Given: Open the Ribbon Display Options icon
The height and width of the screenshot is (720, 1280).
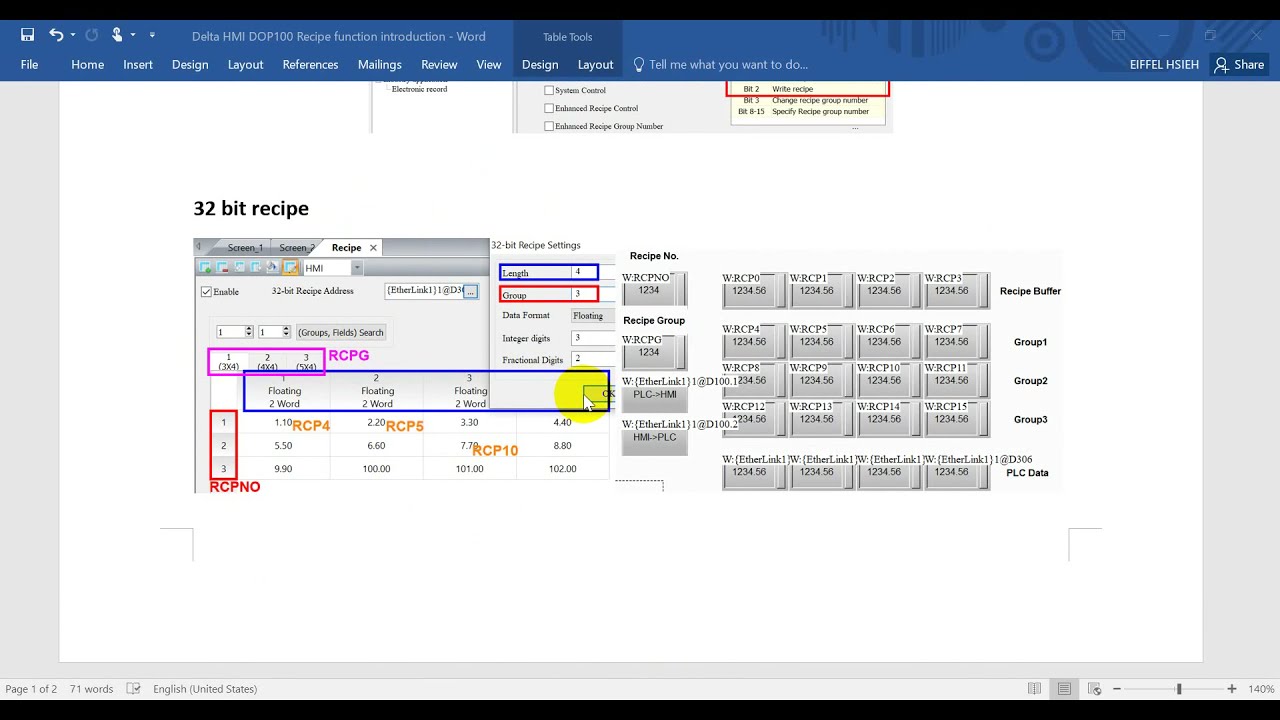Looking at the screenshot, I should click(x=1118, y=35).
